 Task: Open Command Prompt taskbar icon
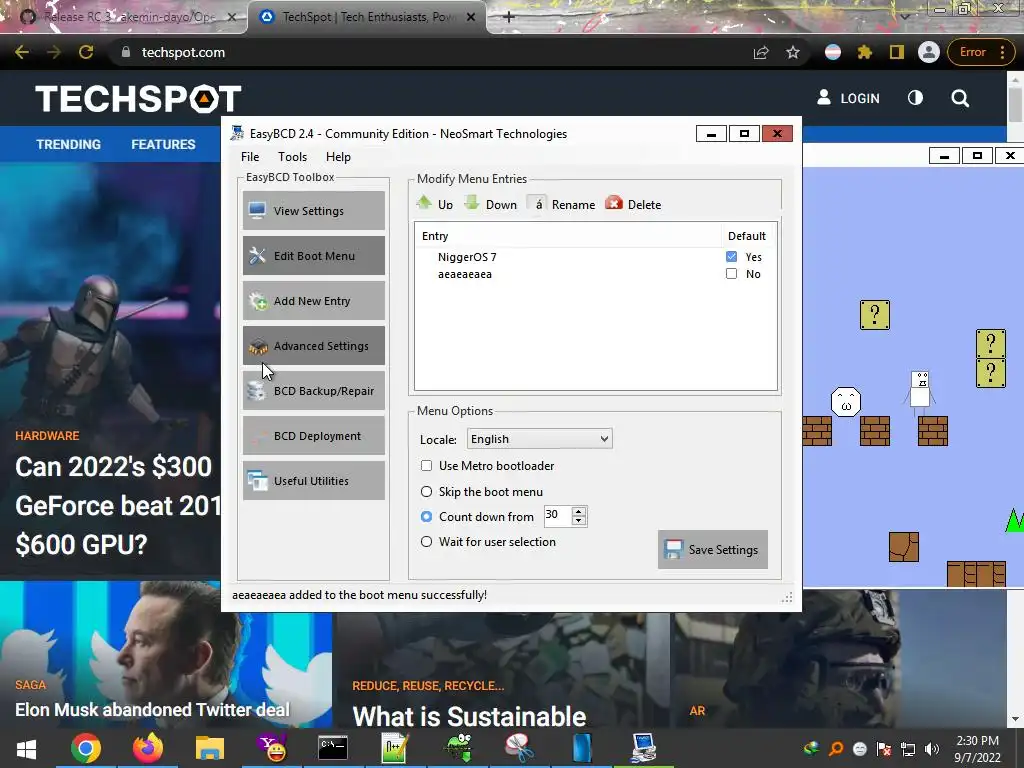333,748
